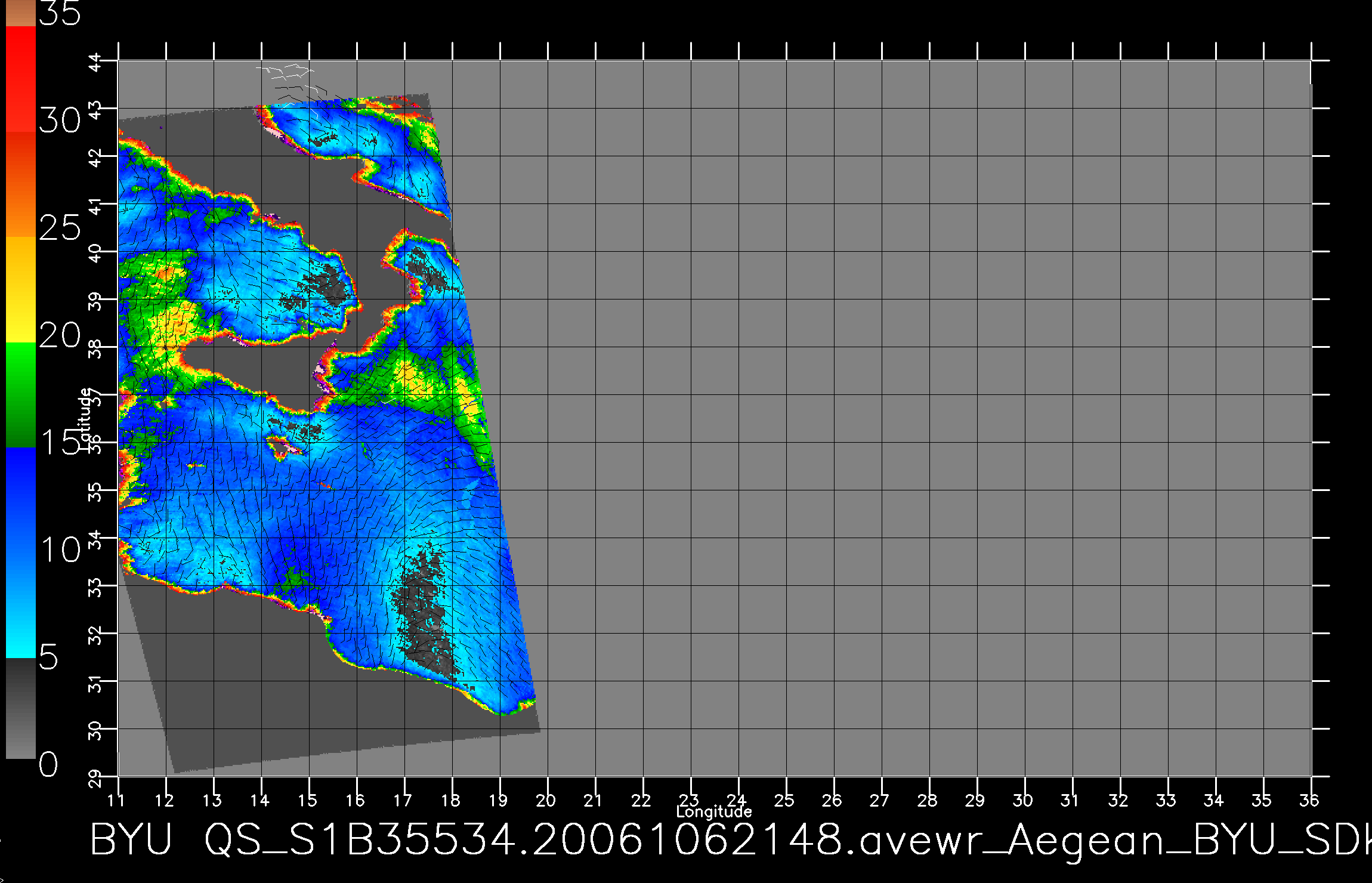1372x883 pixels.
Task: Click the color bar value '30'
Action: click(x=60, y=121)
